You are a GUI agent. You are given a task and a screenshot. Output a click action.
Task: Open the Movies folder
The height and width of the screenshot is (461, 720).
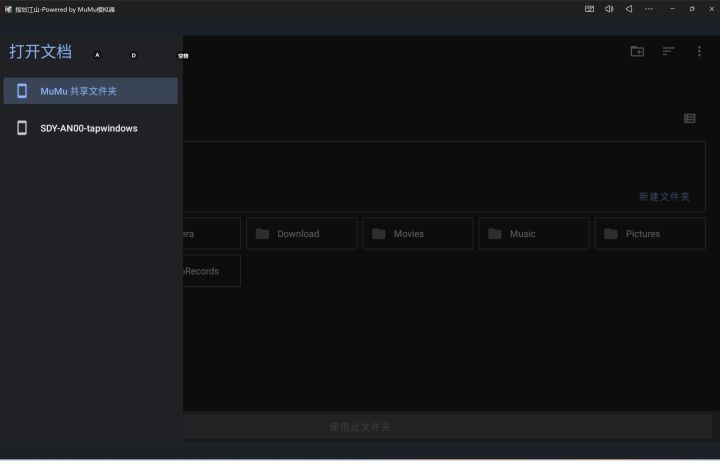[x=418, y=234]
